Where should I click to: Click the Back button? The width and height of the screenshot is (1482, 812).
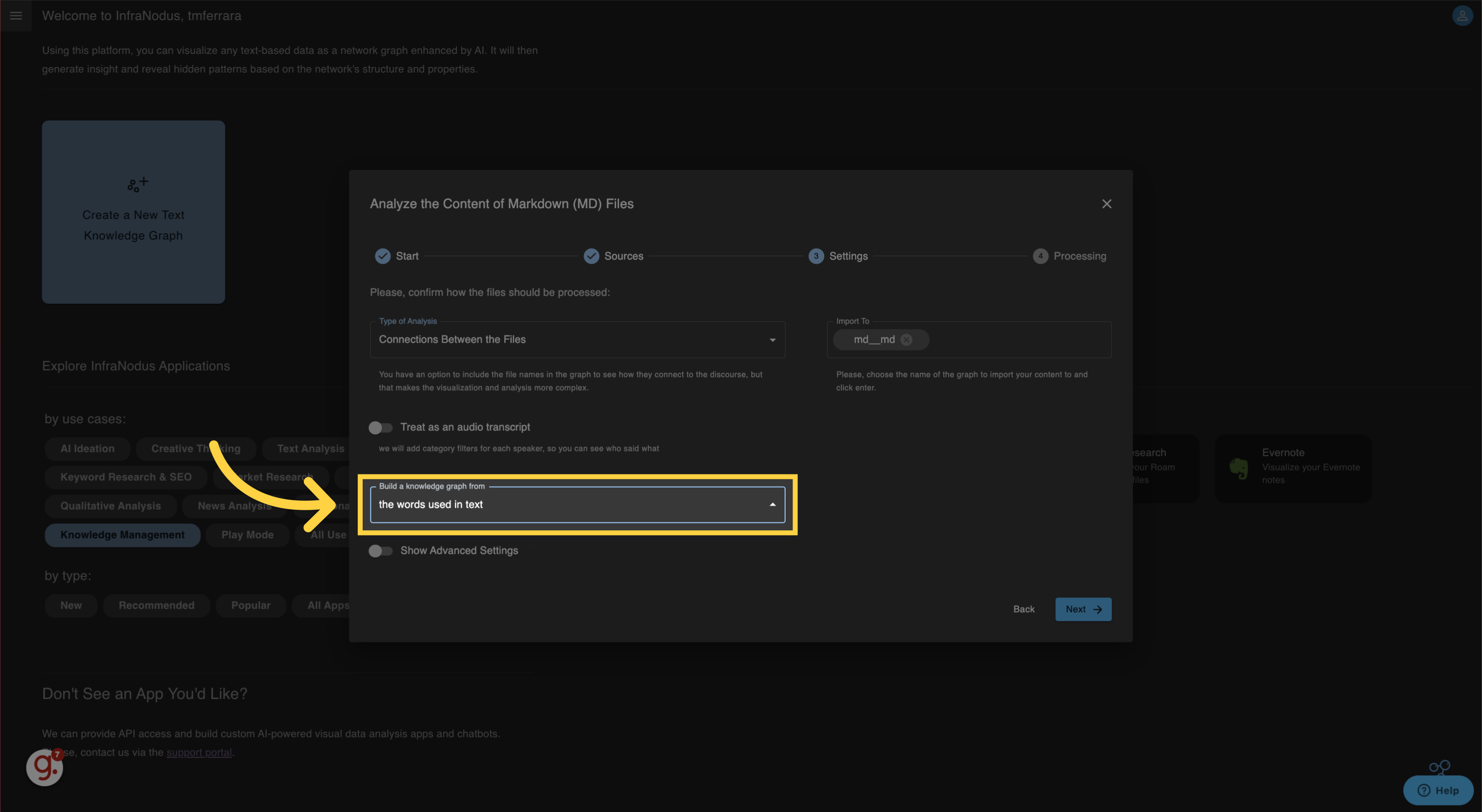[x=1023, y=609]
